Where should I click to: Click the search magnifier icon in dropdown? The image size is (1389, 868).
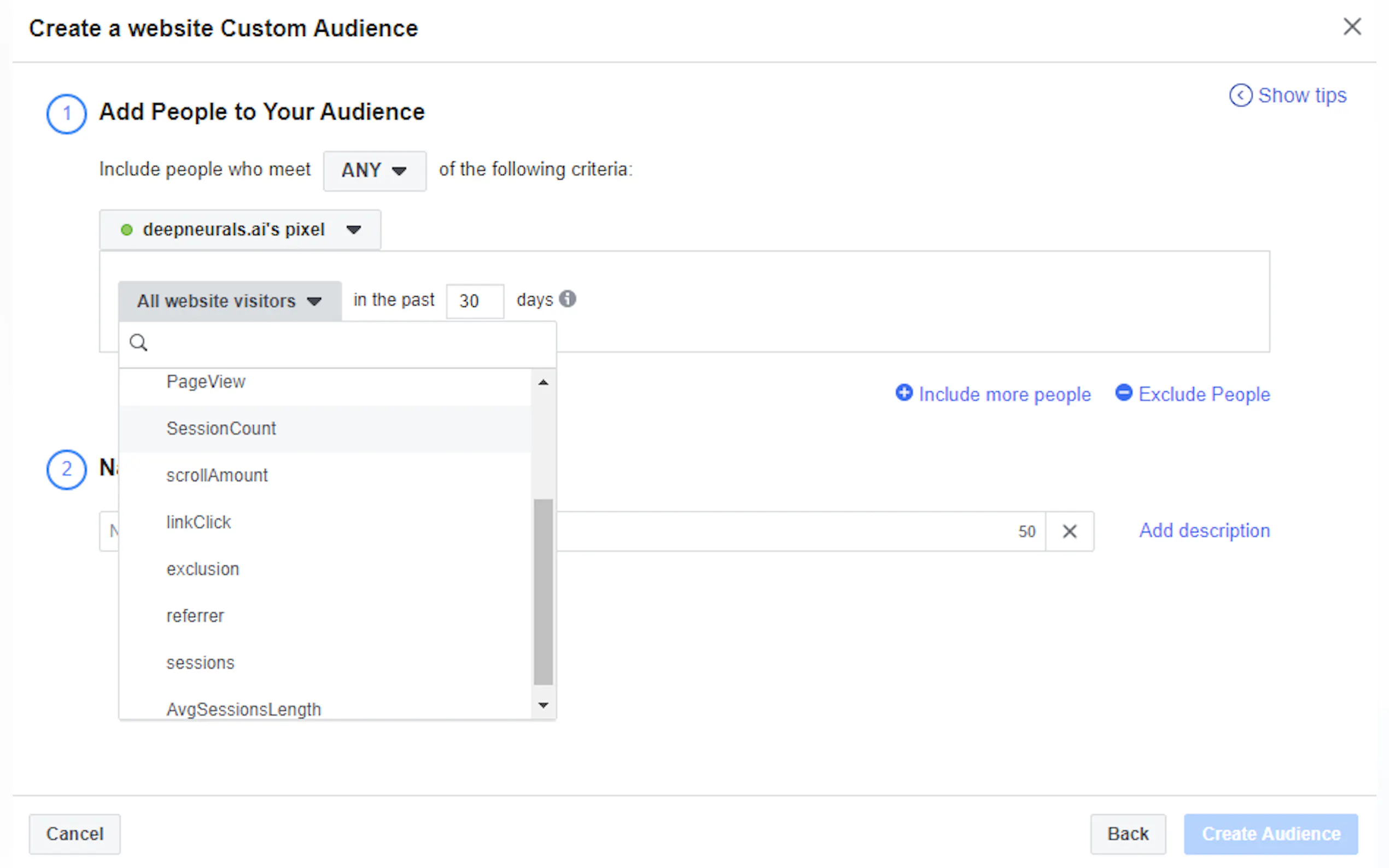(x=138, y=343)
